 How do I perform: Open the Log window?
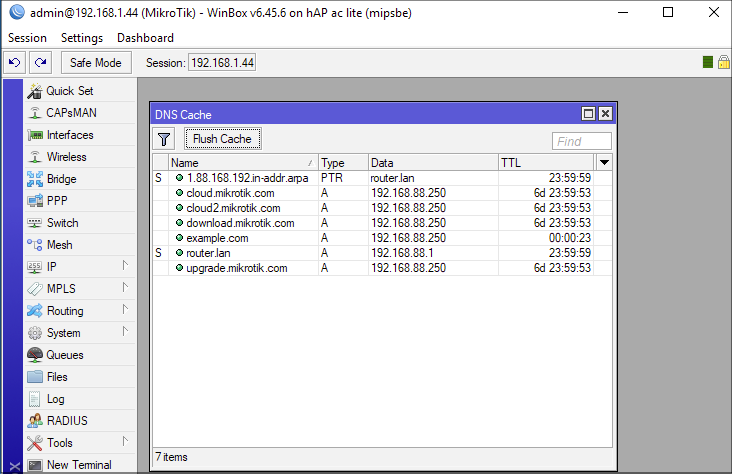[x=79, y=399]
